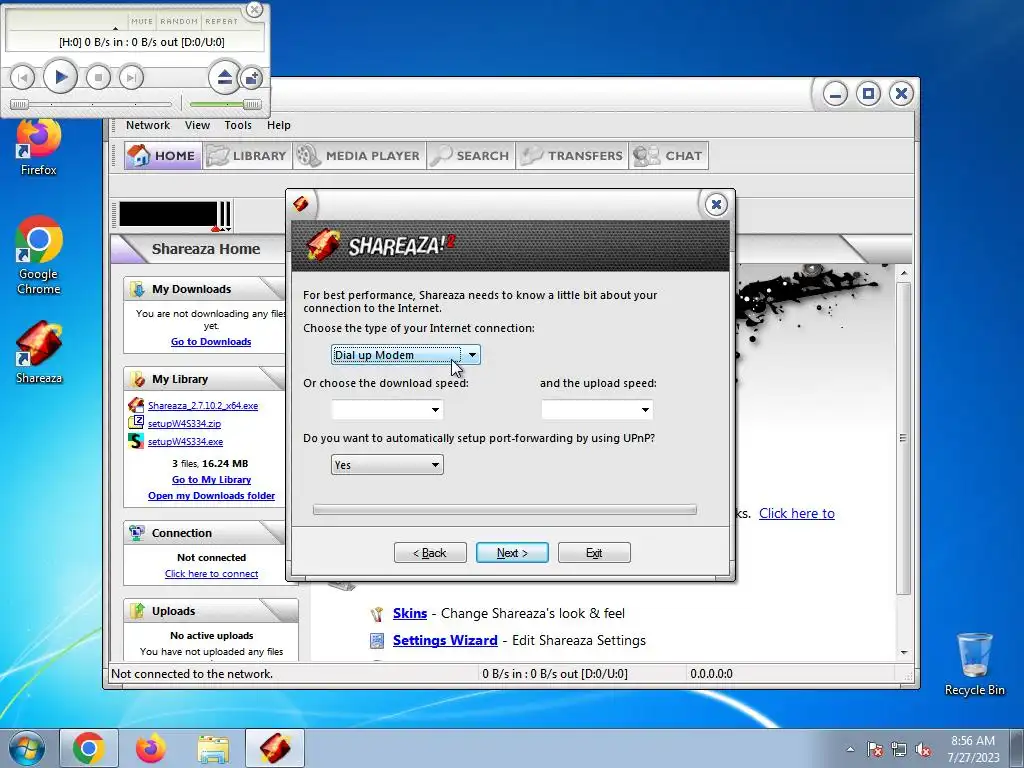Screen dimensions: 1024x768
Task: Click the File Explorer icon in the taskbar
Action: tap(213, 748)
